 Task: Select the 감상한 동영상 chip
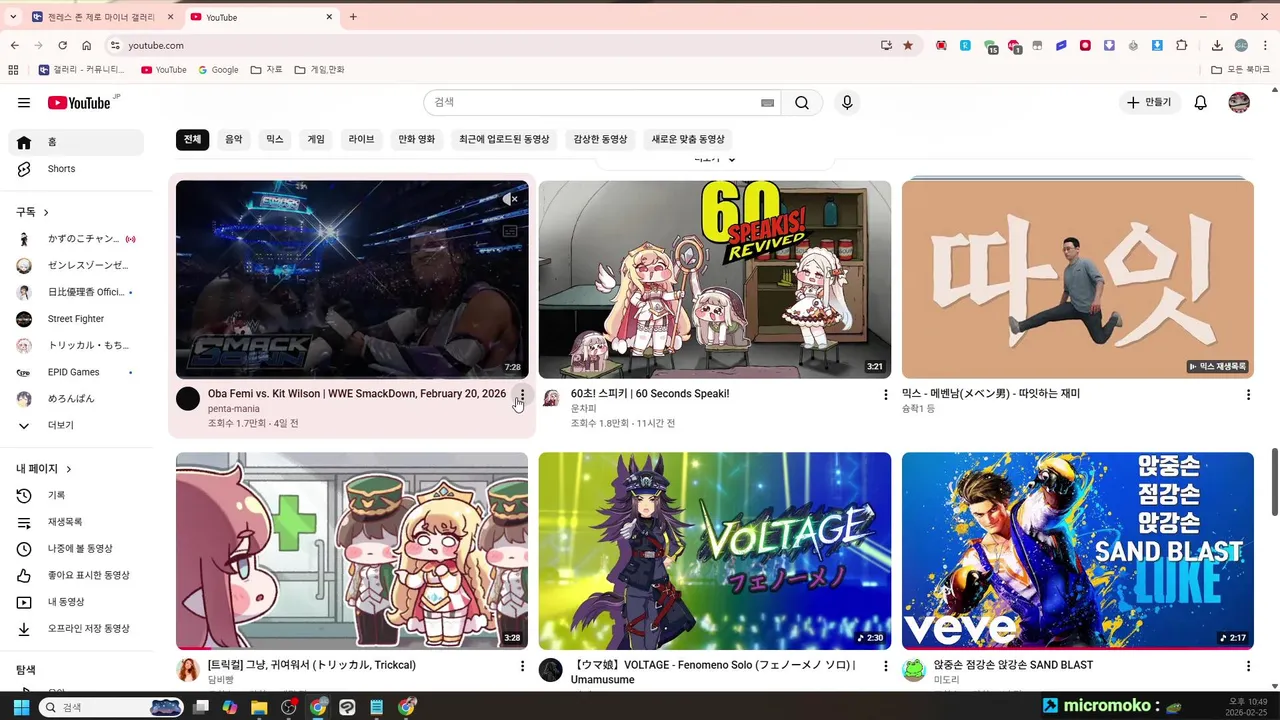(600, 139)
